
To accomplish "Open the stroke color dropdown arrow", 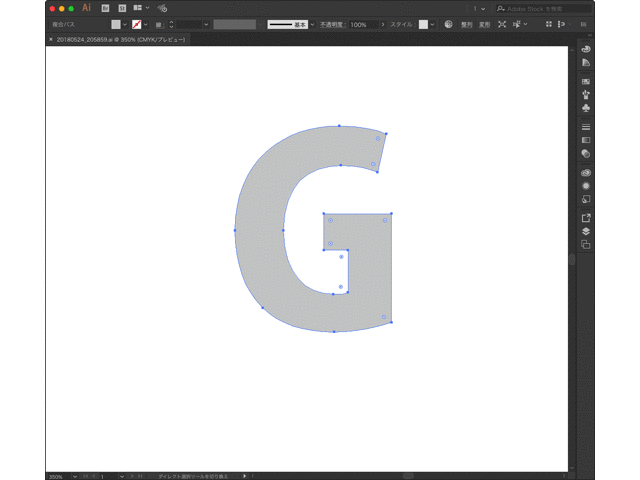I will click(x=146, y=25).
